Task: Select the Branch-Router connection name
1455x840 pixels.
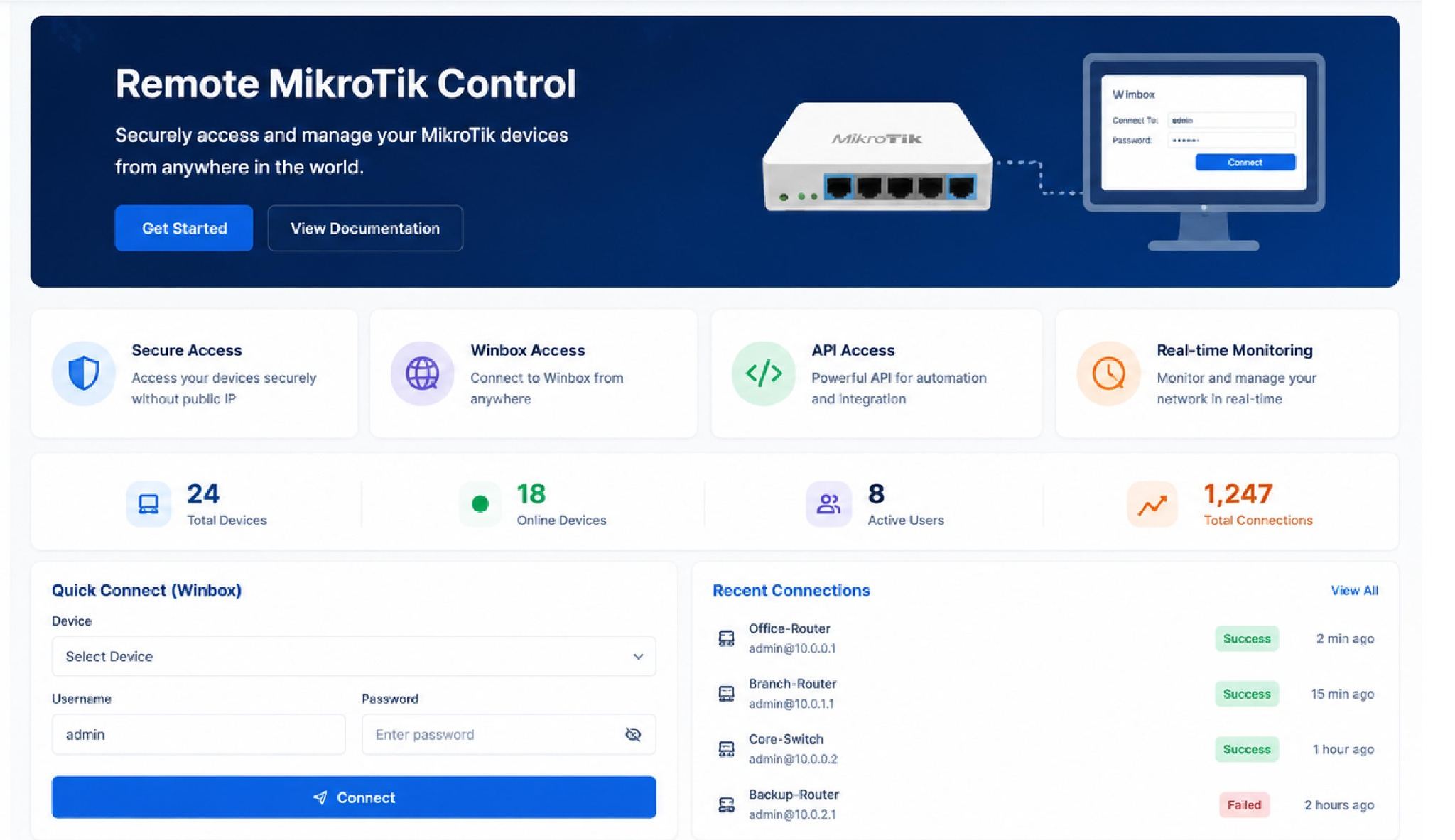Action: pos(793,684)
